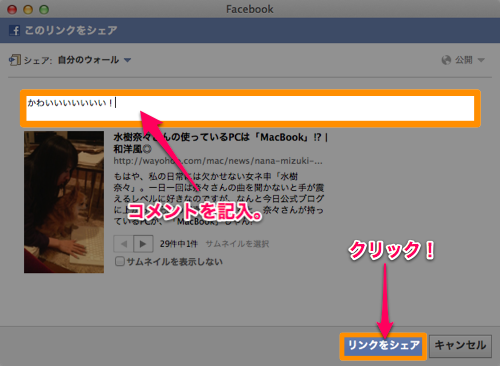Click the comment text field with かわいい text
This screenshot has height=366, width=500.
click(250, 108)
